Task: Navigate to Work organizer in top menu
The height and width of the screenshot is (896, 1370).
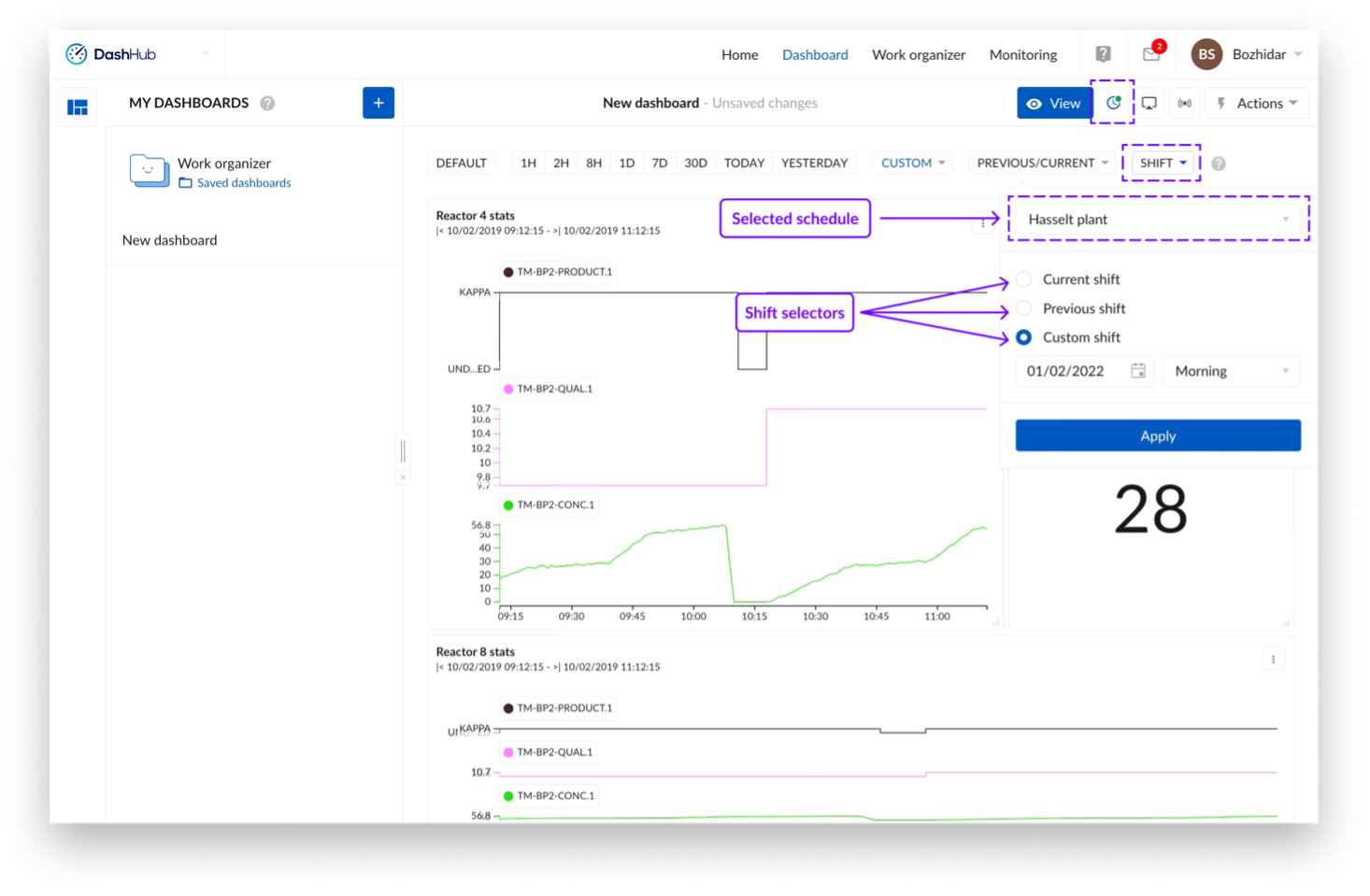Action: click(x=918, y=54)
